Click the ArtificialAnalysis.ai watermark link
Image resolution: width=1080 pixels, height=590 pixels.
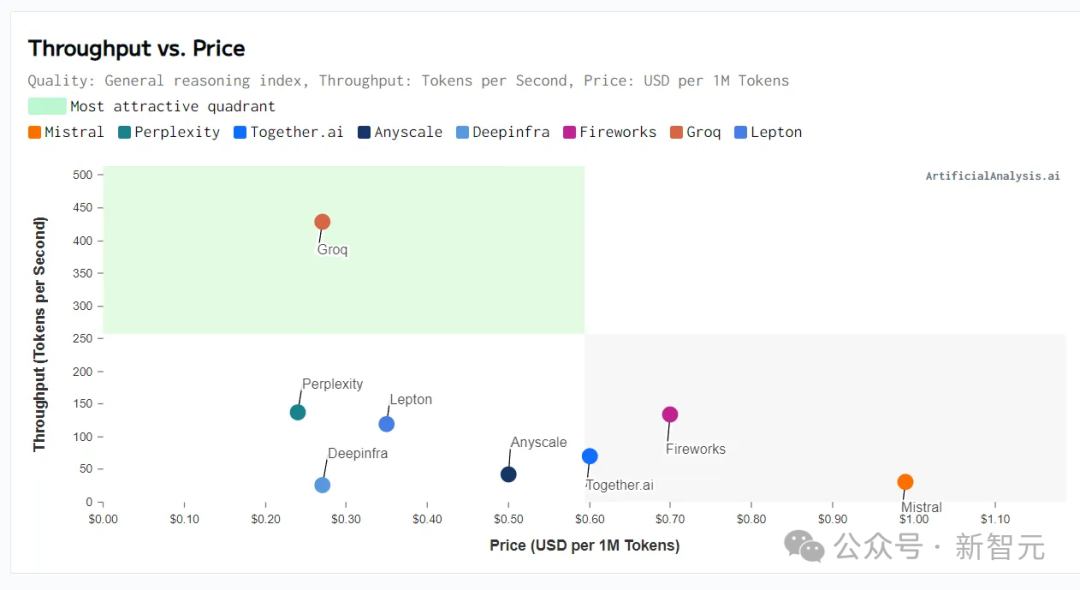coord(992,176)
